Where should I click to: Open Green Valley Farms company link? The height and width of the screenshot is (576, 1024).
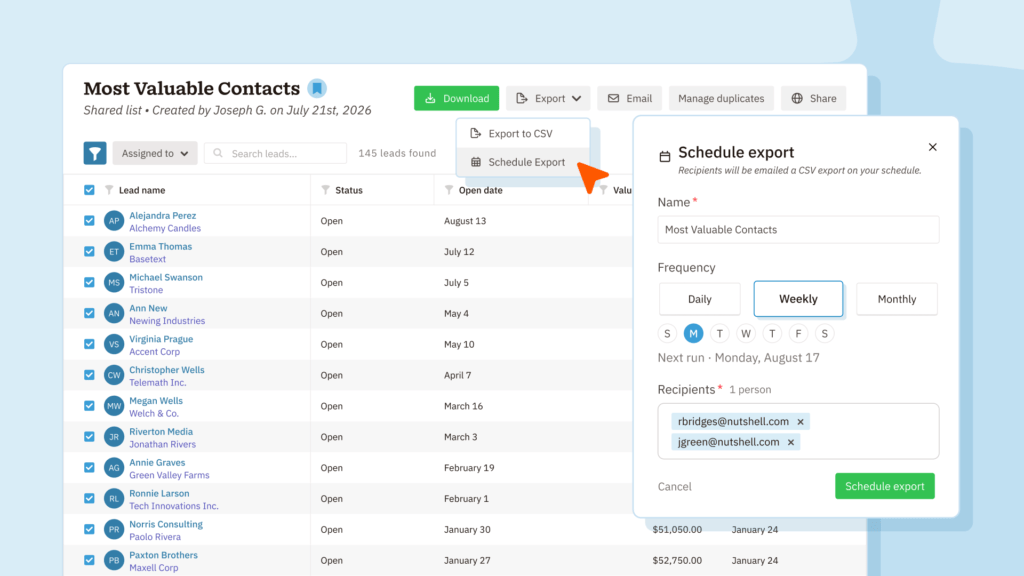[169, 475]
